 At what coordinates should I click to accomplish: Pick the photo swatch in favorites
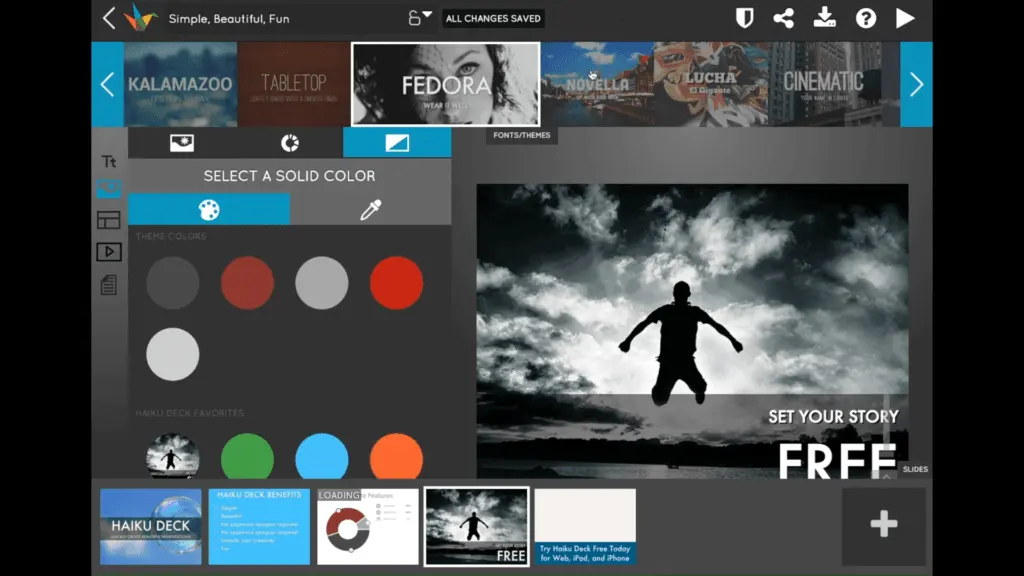click(172, 456)
